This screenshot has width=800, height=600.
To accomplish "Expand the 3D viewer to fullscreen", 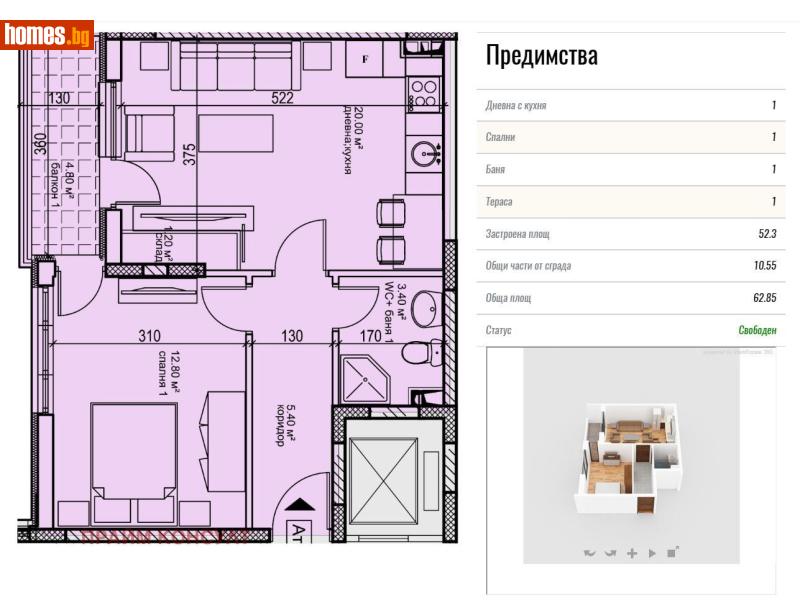I will (x=672, y=551).
